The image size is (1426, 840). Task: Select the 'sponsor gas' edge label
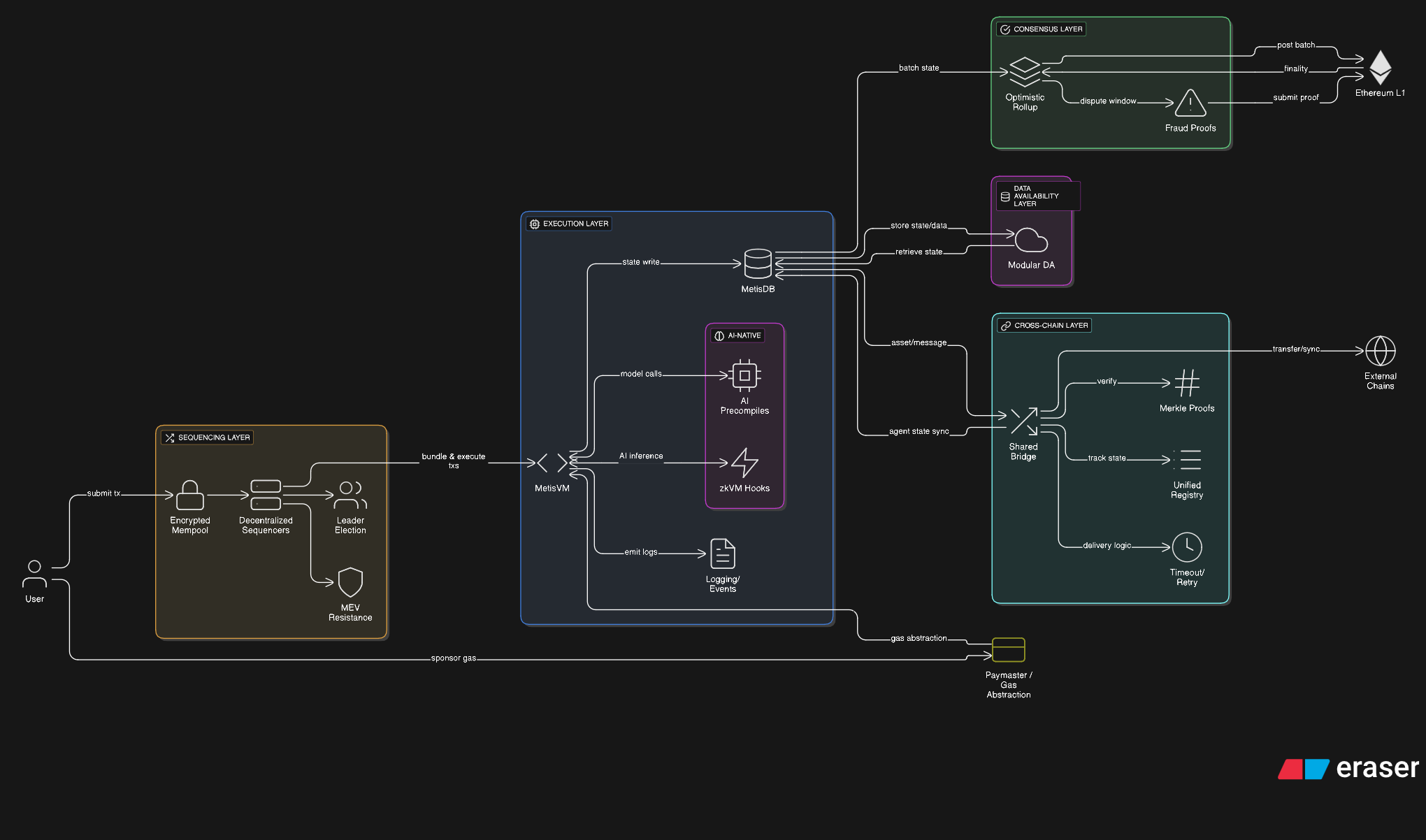pos(454,658)
